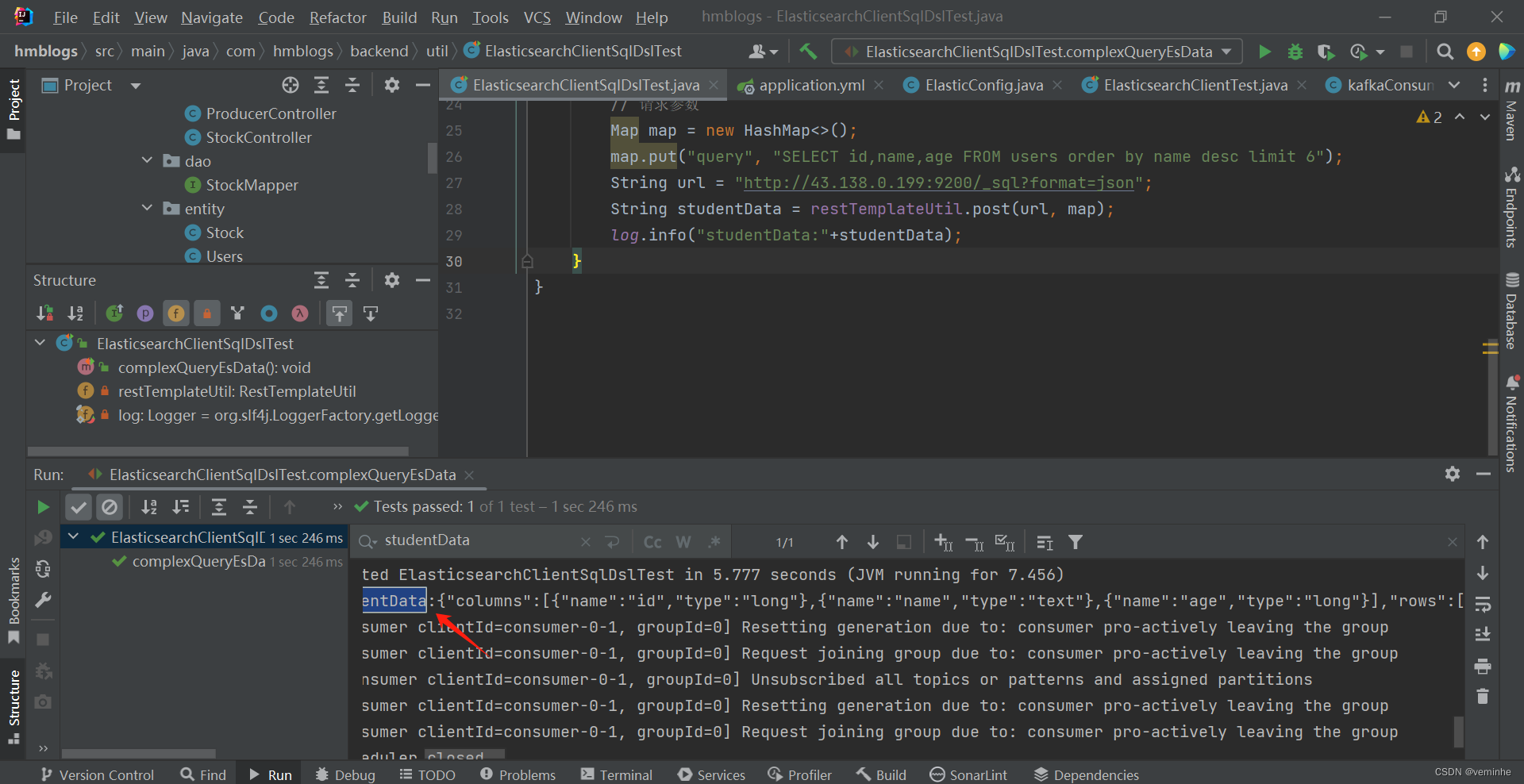Switch to ElasticsearchClientTest.java tab
Image resolution: width=1524 pixels, height=784 pixels.
coord(1195,85)
